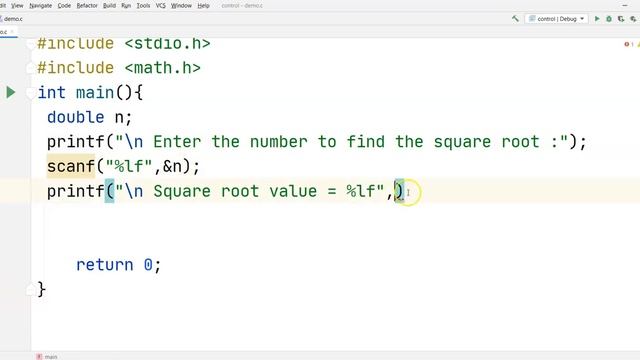Open the Window menu

click(x=181, y=6)
